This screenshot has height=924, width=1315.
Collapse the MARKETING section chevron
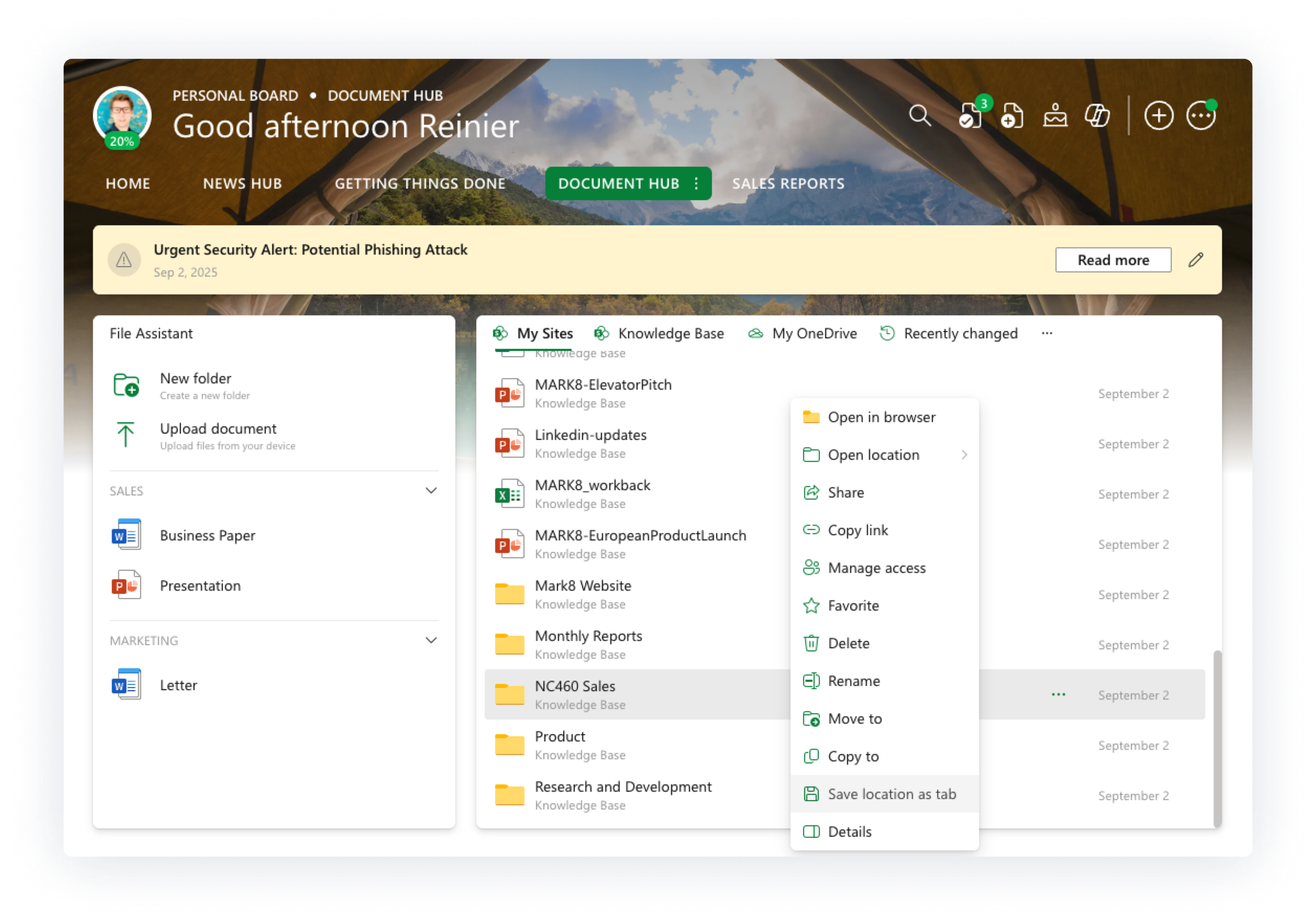[x=430, y=640]
